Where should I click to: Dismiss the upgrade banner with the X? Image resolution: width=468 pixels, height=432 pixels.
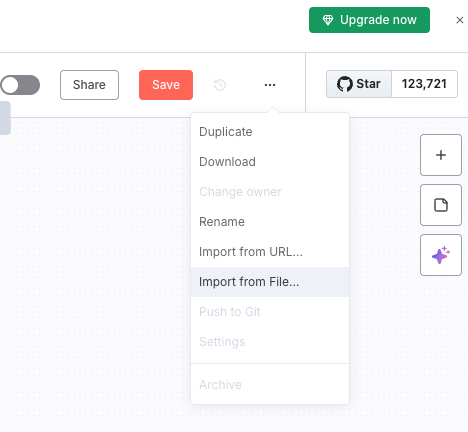460,20
